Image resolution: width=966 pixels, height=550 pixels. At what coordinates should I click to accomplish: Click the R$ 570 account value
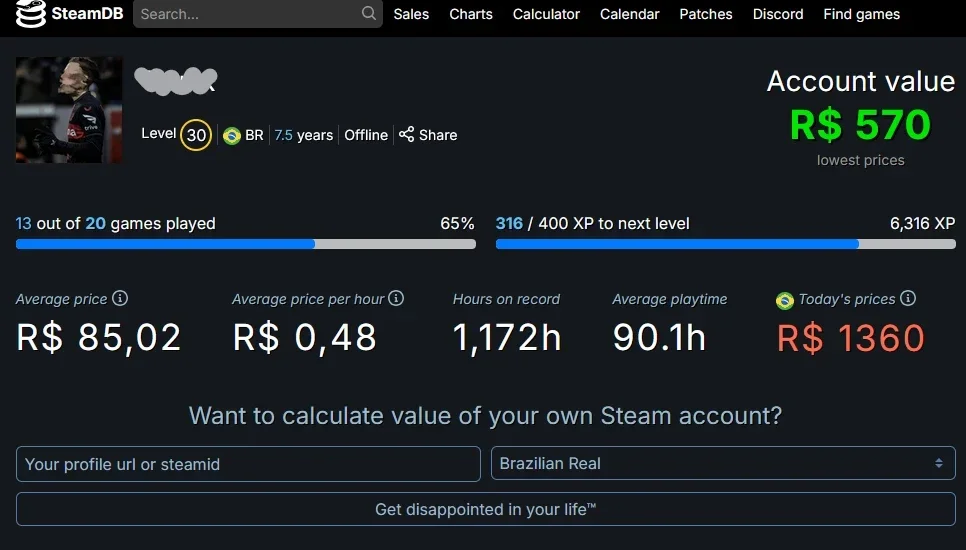(x=860, y=124)
